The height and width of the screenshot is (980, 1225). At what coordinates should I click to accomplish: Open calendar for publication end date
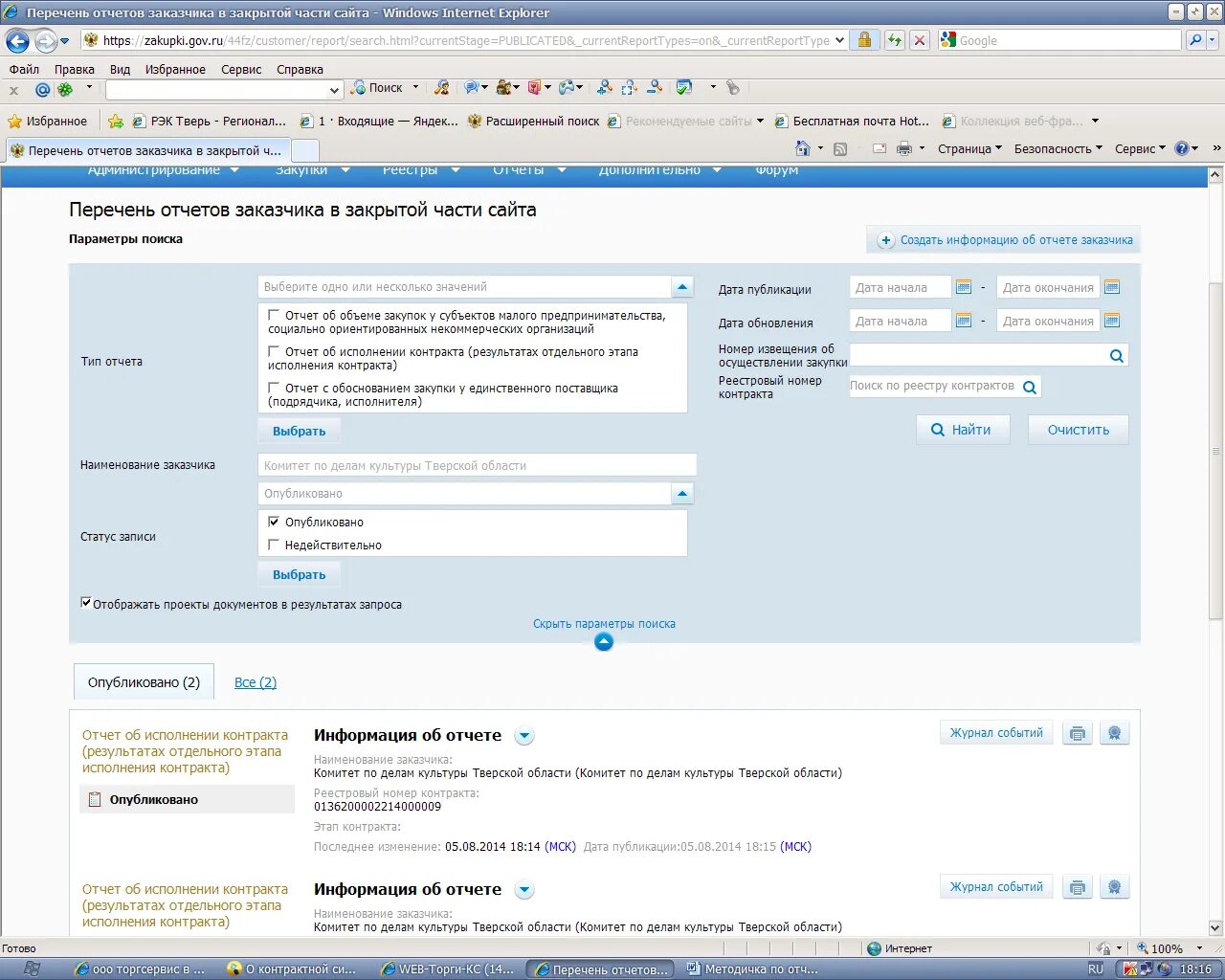(x=1112, y=287)
